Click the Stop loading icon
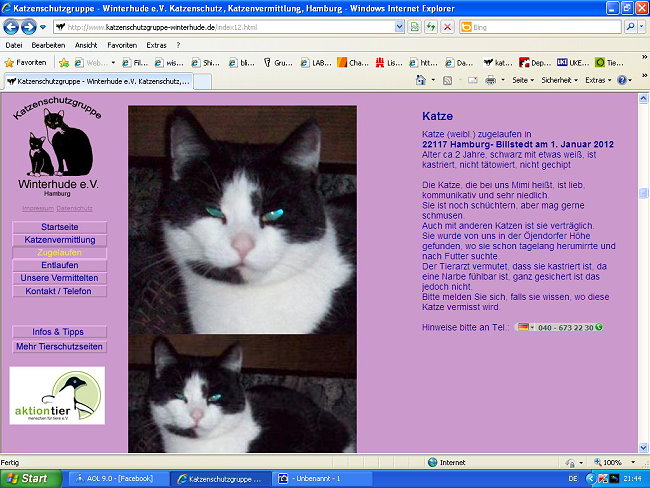The image size is (650, 488). [447, 27]
